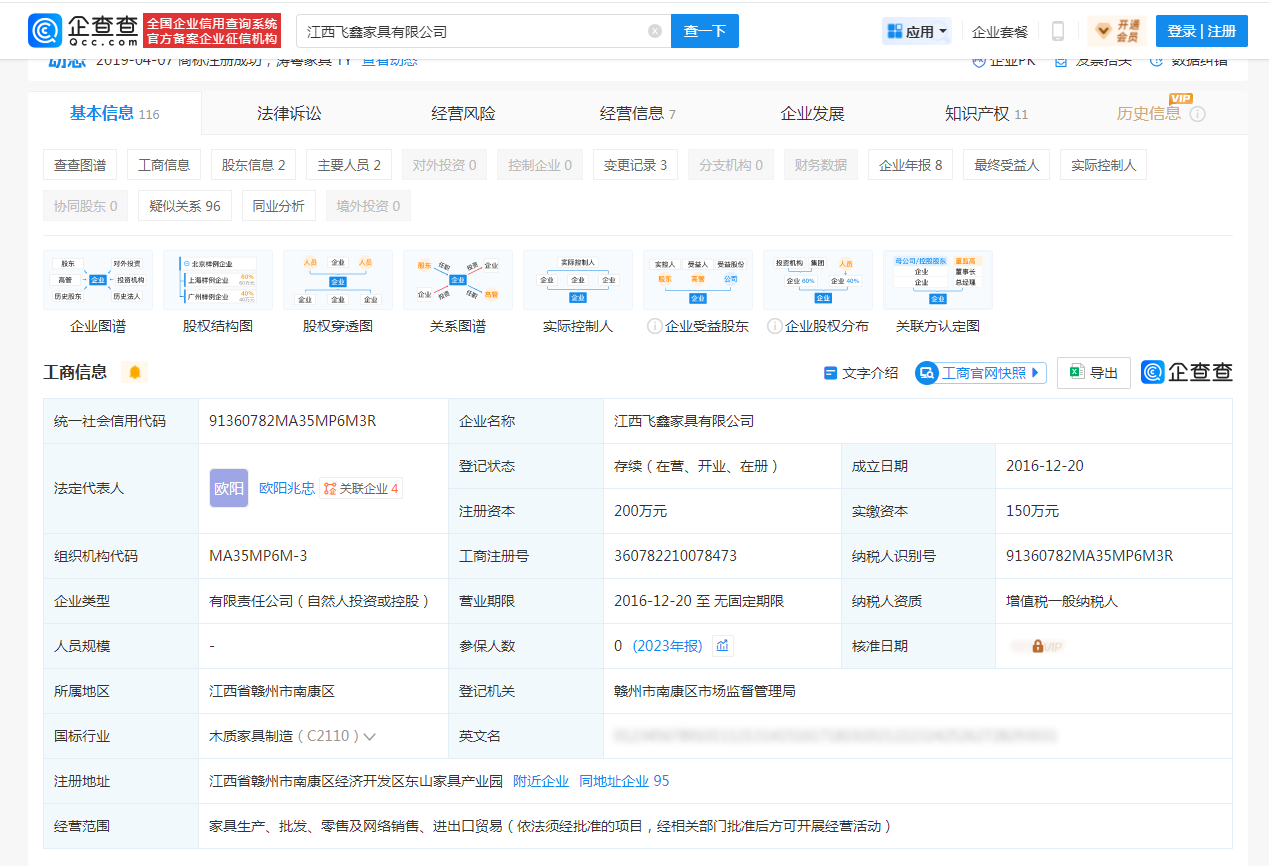The width and height of the screenshot is (1269, 866).
Task: Open the 实际控制人 diagram thumbnail
Action: point(578,280)
